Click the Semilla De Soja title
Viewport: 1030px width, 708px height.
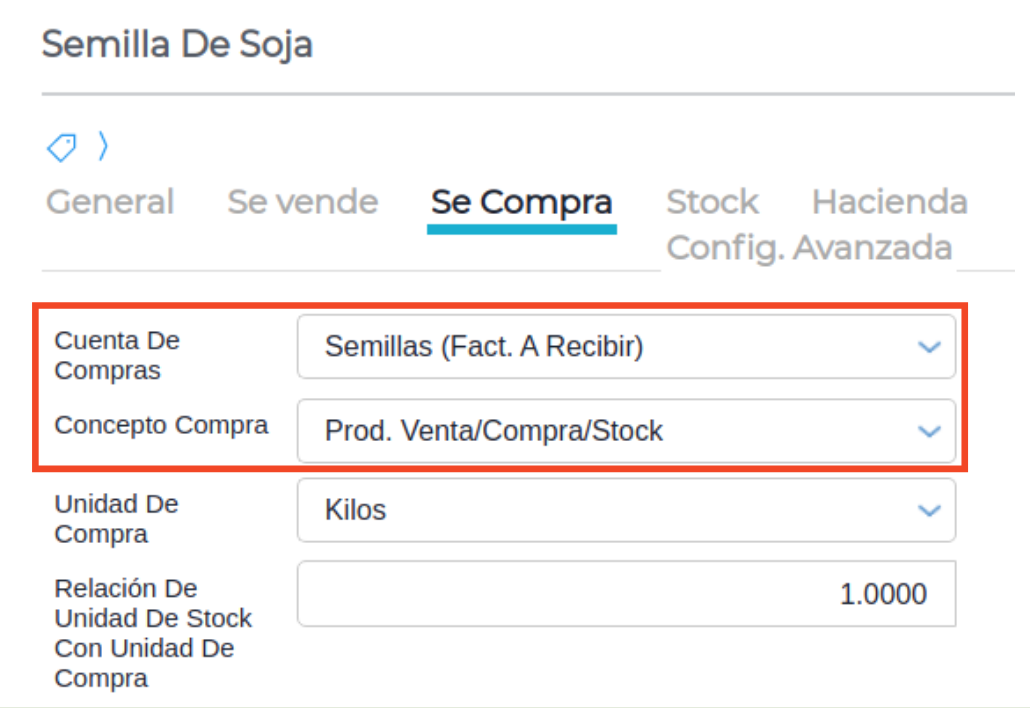point(177,45)
